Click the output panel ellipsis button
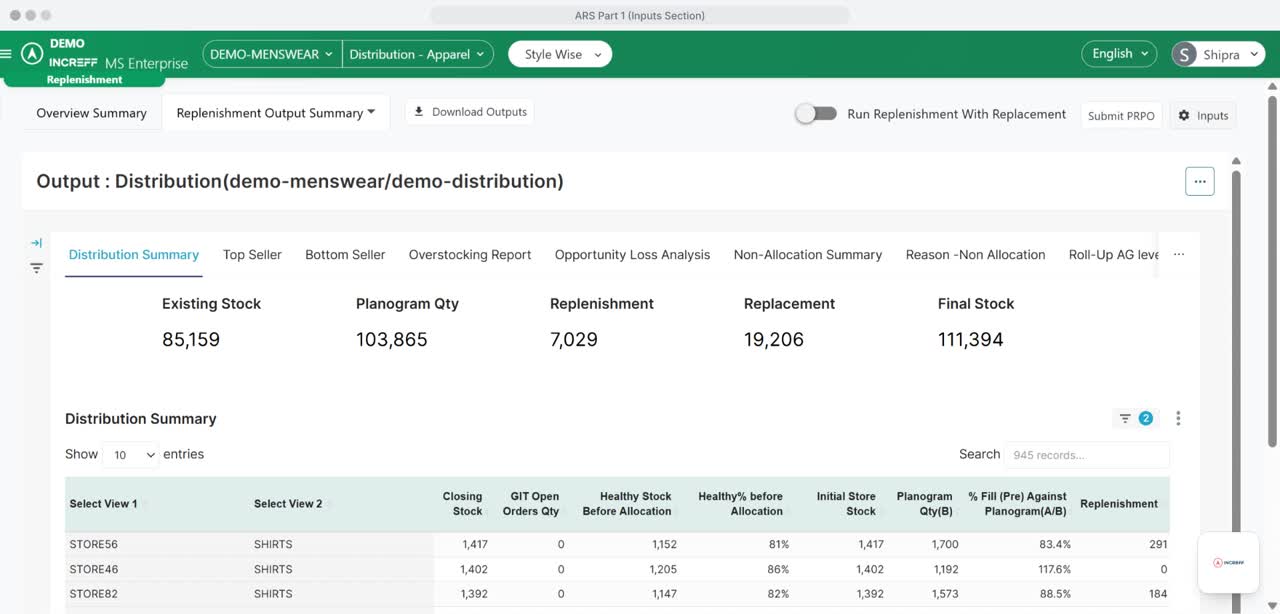This screenshot has height=614, width=1280. coord(1199,181)
